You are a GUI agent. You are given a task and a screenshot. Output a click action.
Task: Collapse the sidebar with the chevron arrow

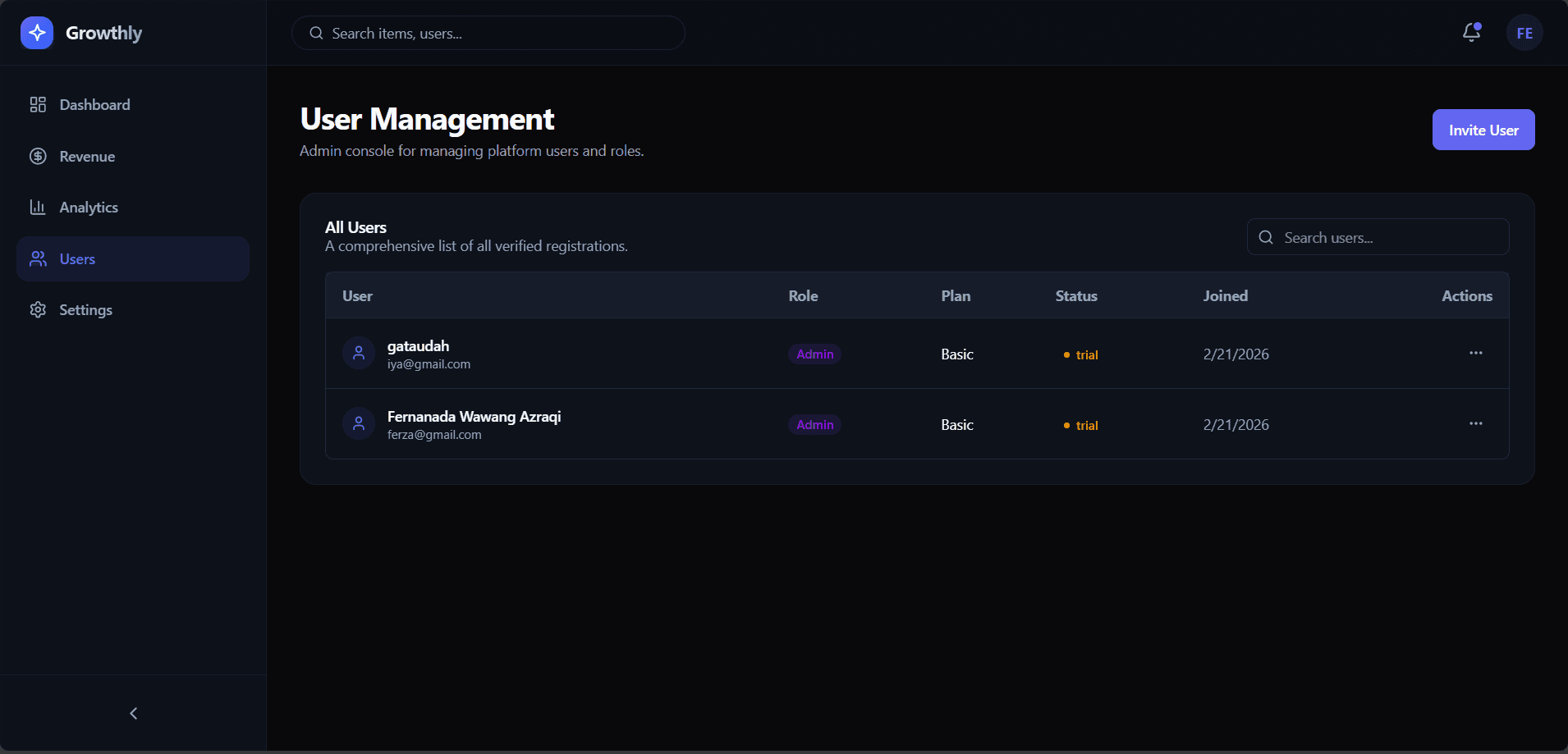[x=134, y=713]
